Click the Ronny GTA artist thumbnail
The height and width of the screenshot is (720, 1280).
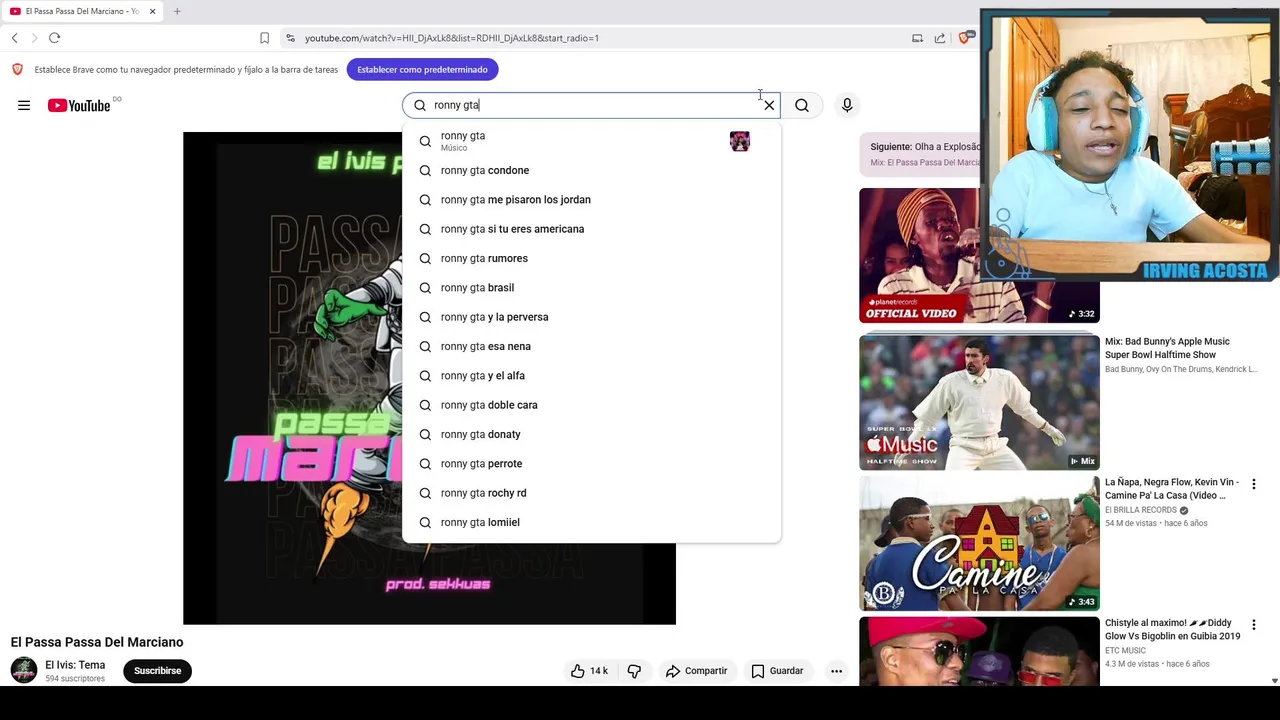[x=740, y=141]
